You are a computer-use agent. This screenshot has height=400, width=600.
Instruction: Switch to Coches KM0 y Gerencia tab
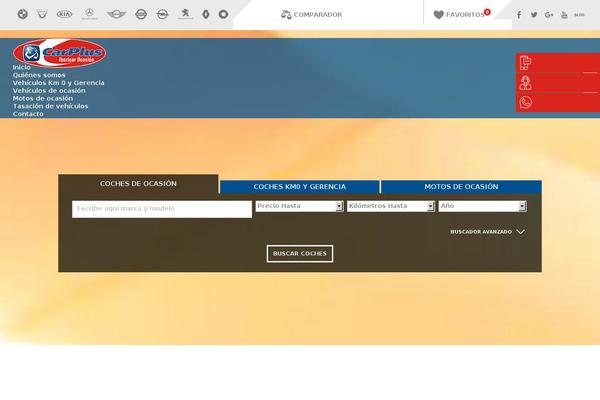click(x=300, y=187)
